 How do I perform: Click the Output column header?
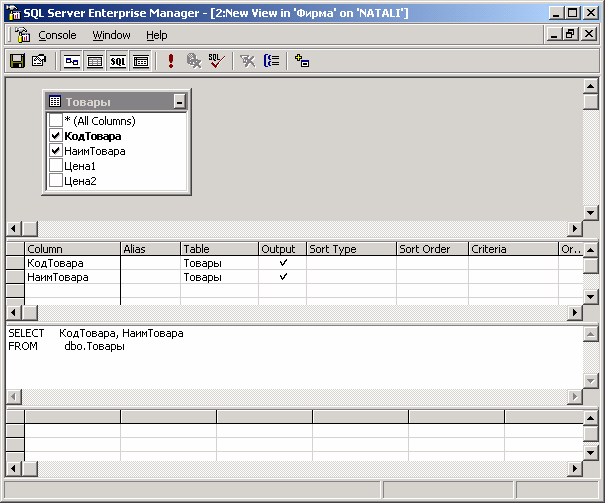[282, 249]
